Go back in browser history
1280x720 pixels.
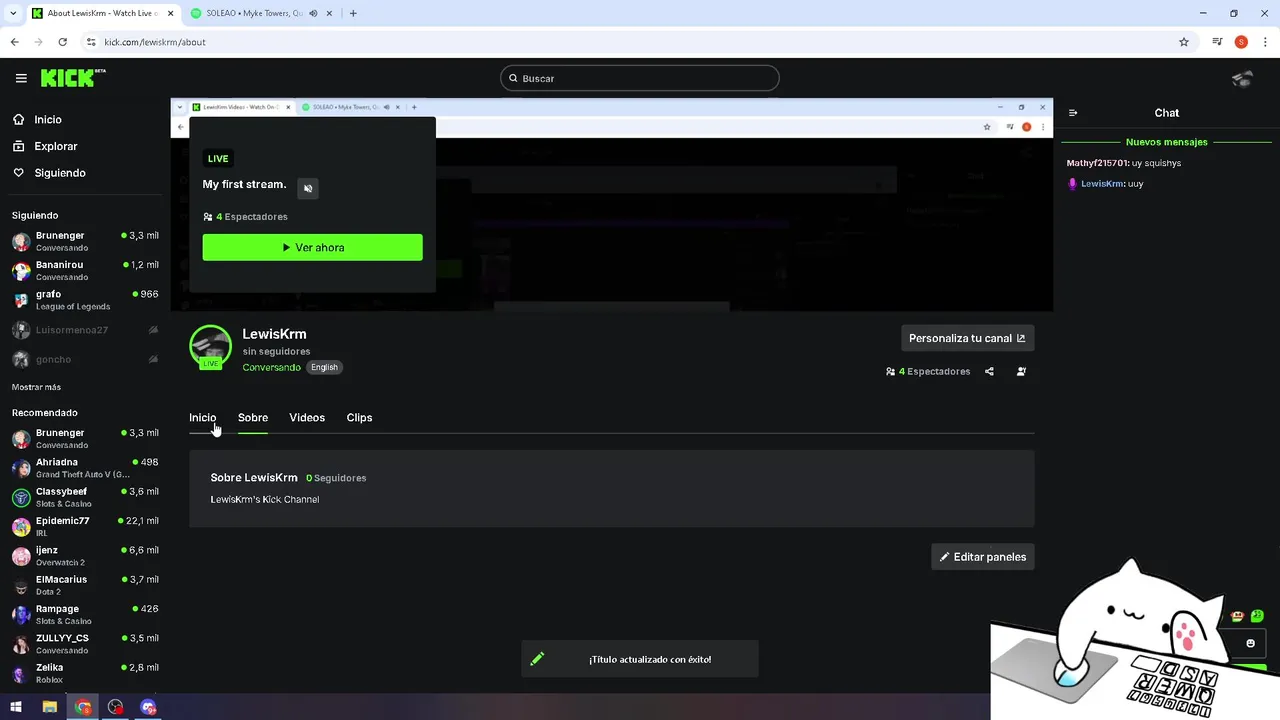[14, 42]
